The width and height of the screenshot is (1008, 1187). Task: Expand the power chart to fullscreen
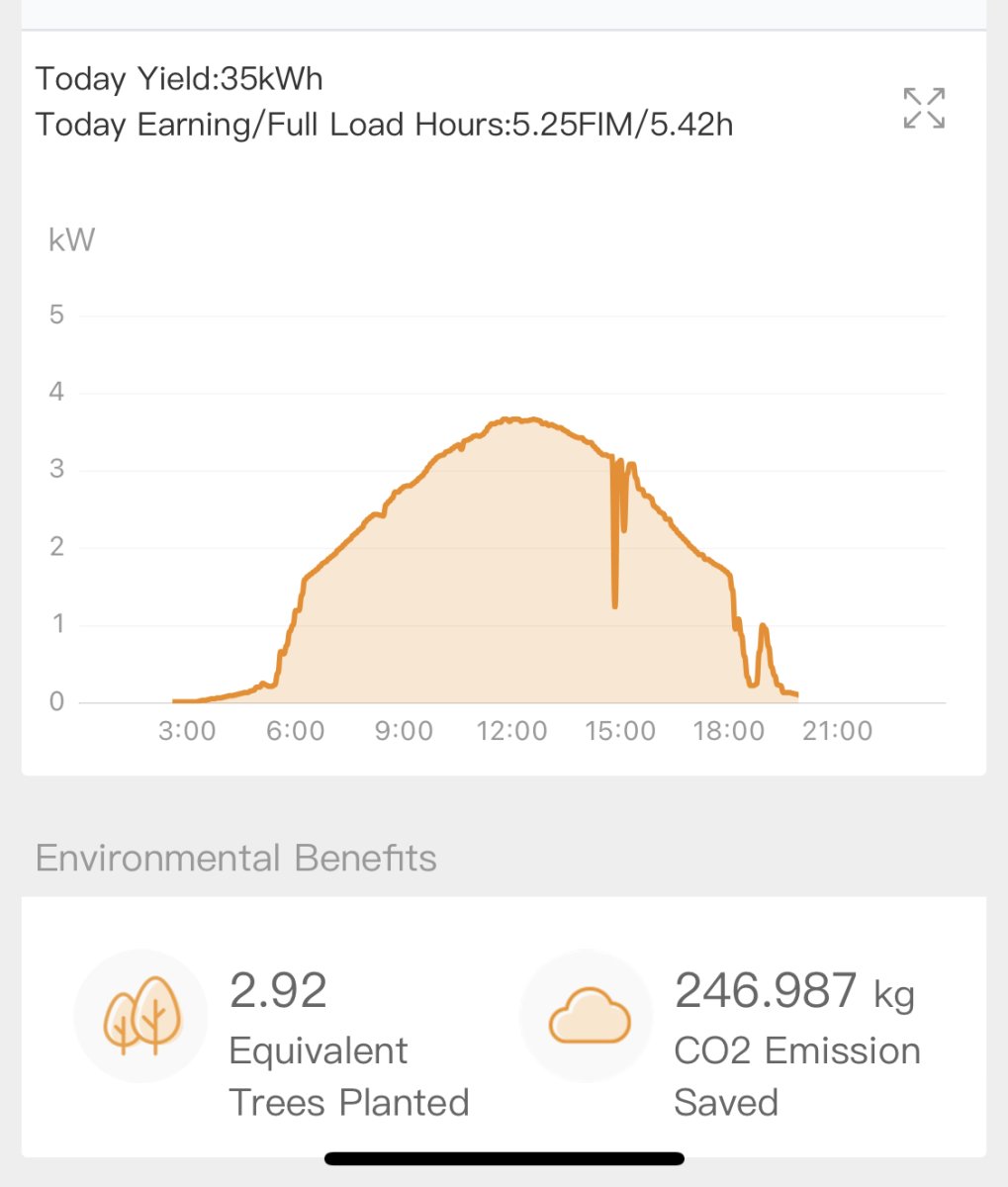pos(924,108)
